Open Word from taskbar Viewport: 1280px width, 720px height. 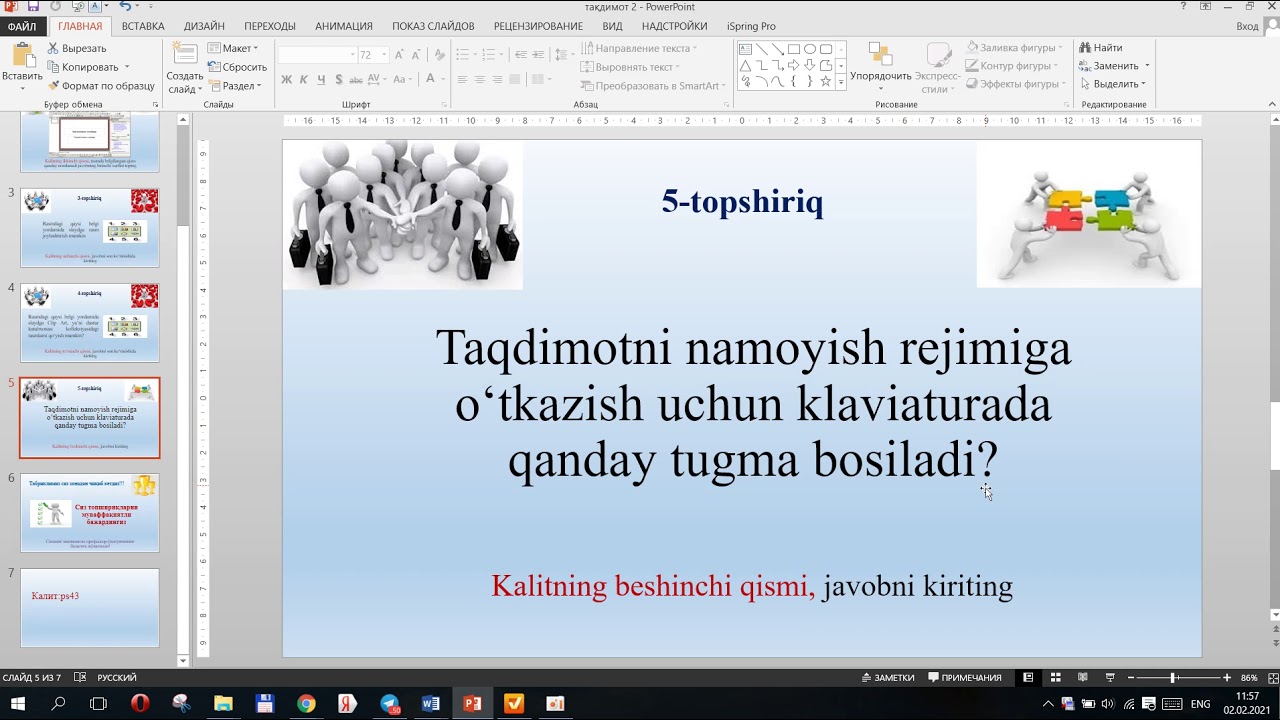[x=431, y=704]
